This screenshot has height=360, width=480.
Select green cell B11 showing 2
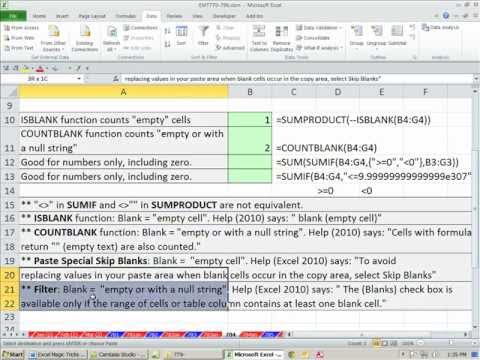pyautogui.click(x=250, y=140)
